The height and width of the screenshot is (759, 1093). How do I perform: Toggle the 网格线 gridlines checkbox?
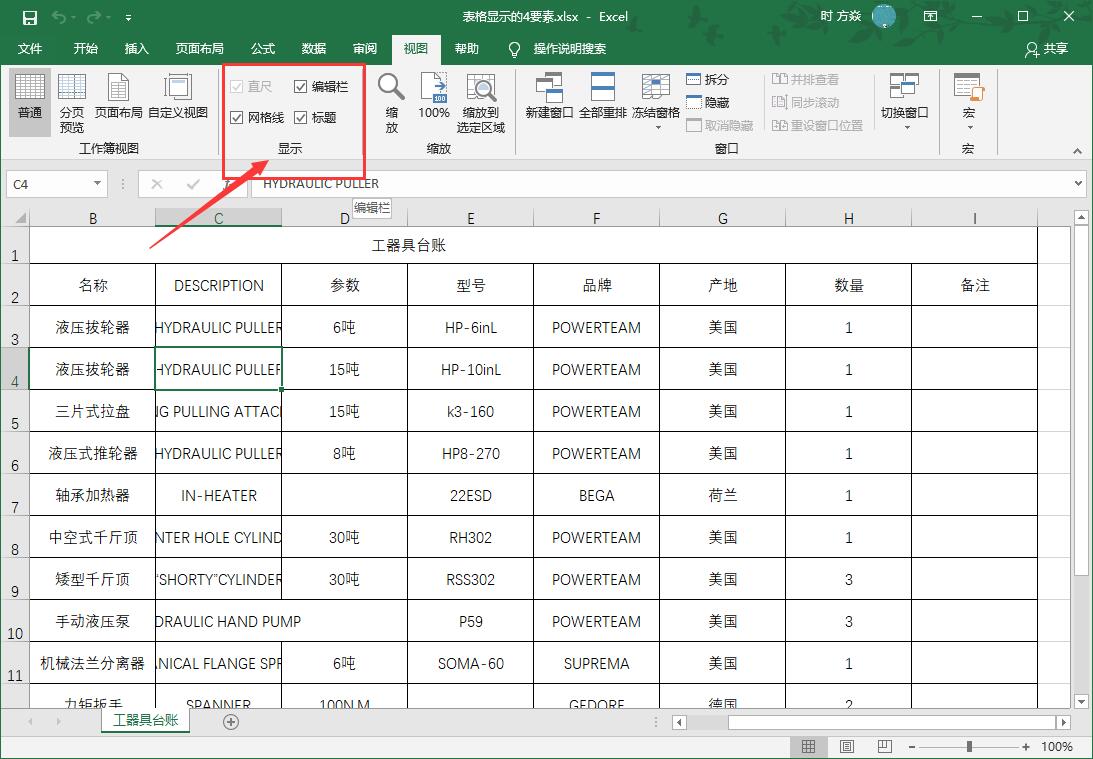pos(235,116)
